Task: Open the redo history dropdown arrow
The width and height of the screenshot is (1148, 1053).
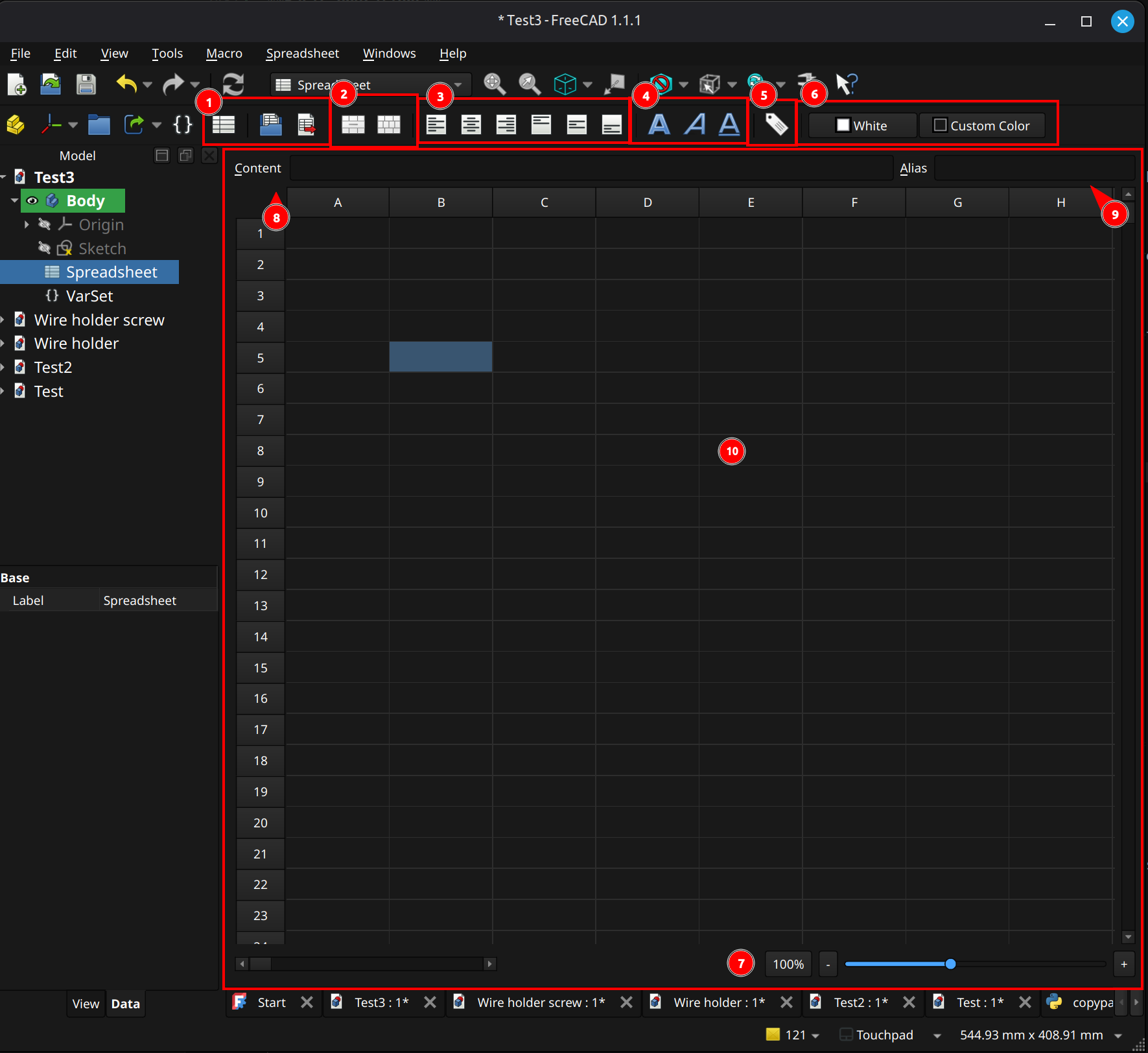Action: 194,85
